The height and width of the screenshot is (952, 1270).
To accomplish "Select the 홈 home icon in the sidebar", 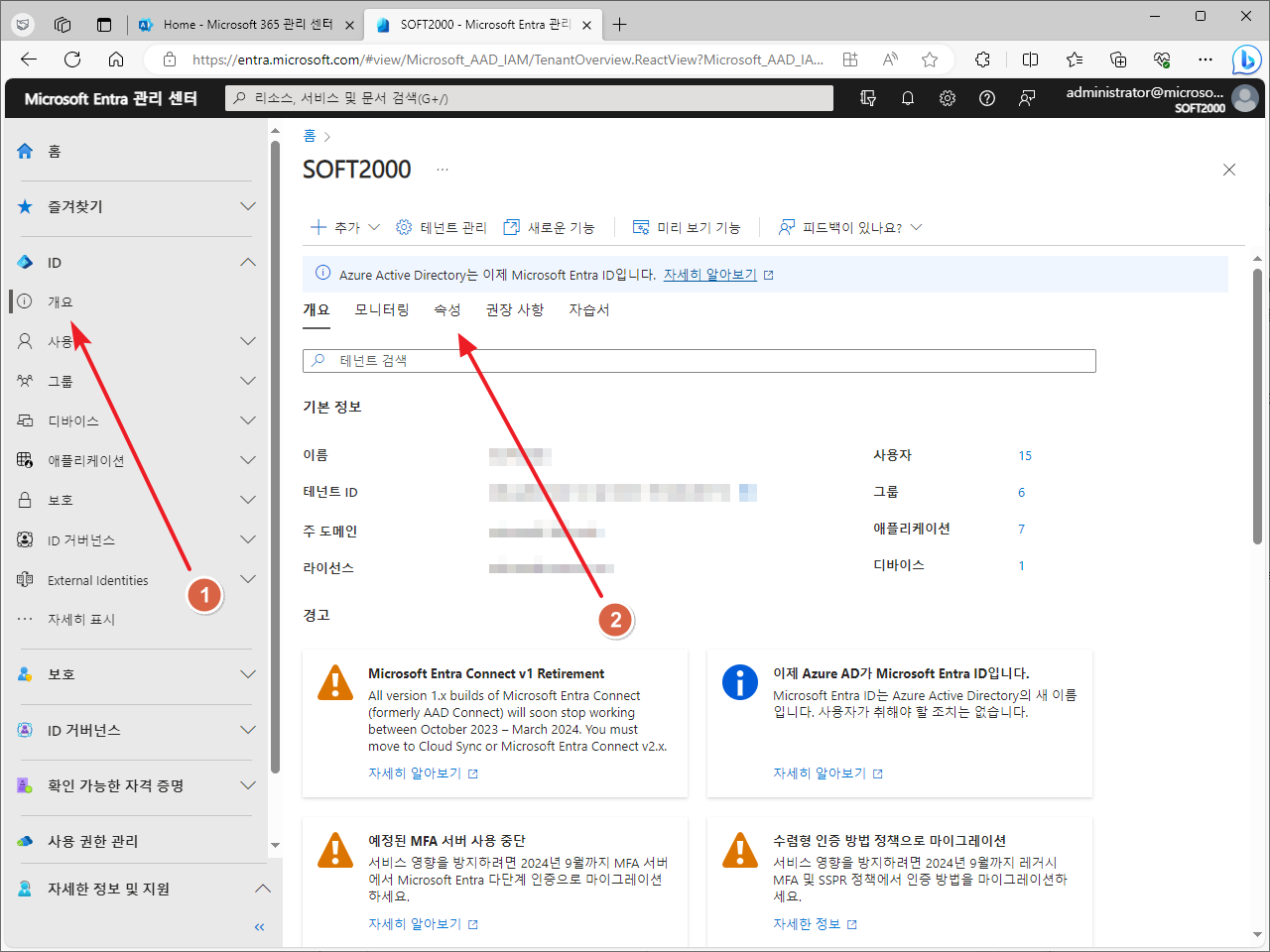I will (x=24, y=151).
